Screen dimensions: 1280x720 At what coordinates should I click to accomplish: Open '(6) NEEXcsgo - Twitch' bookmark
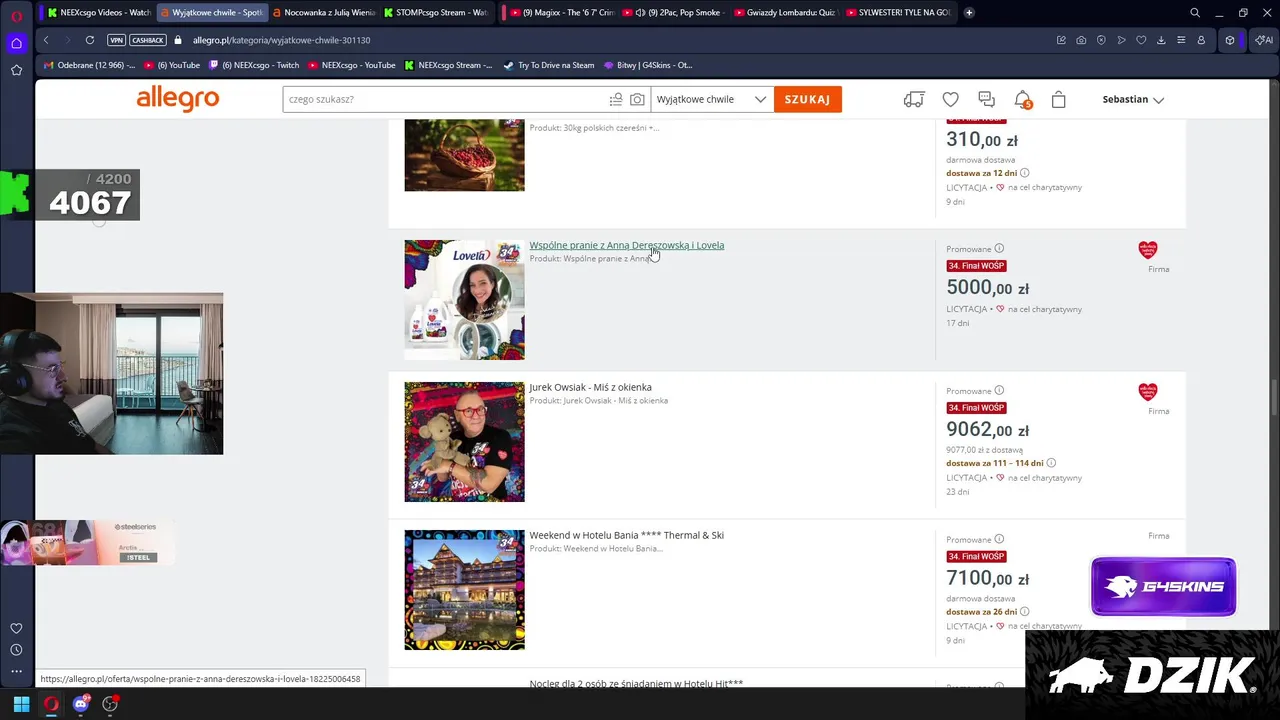click(253, 65)
